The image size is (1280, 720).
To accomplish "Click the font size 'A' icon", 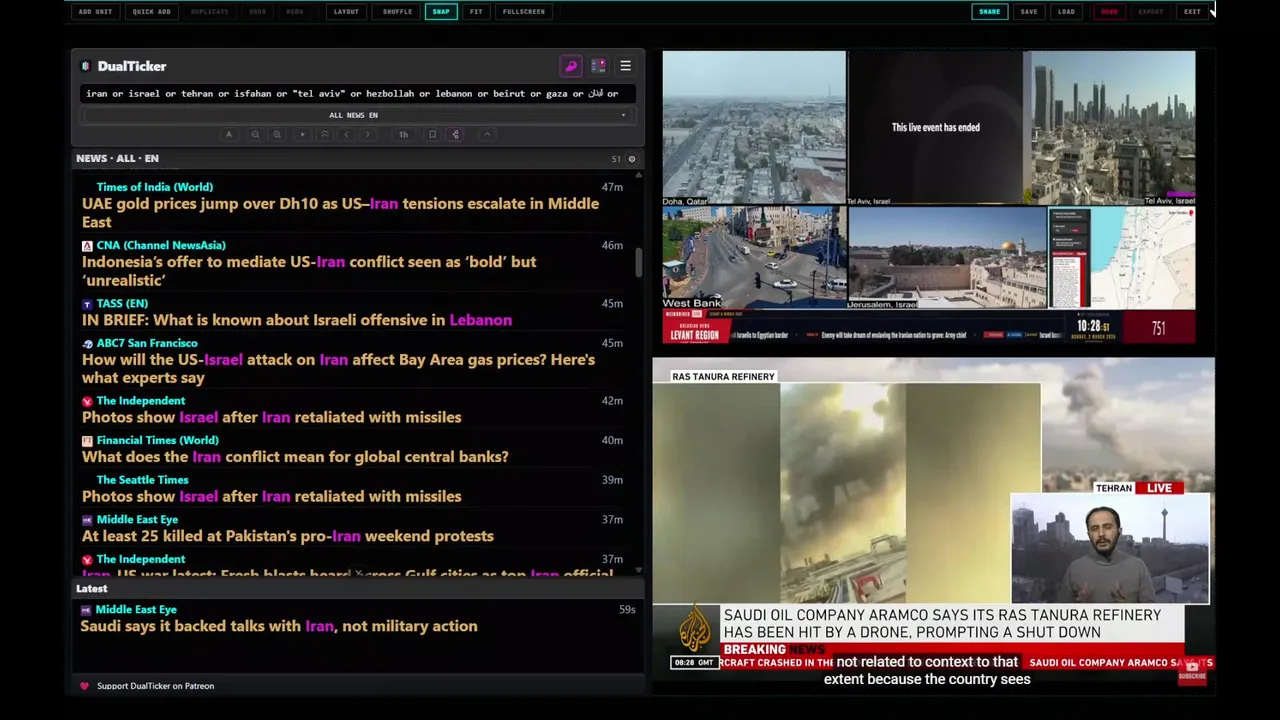I will click(229, 135).
